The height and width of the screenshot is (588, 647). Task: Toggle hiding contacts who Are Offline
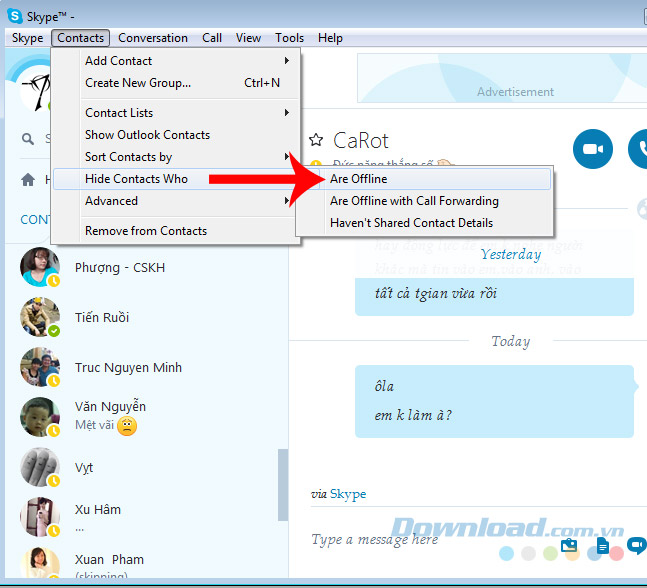pyautogui.click(x=425, y=179)
